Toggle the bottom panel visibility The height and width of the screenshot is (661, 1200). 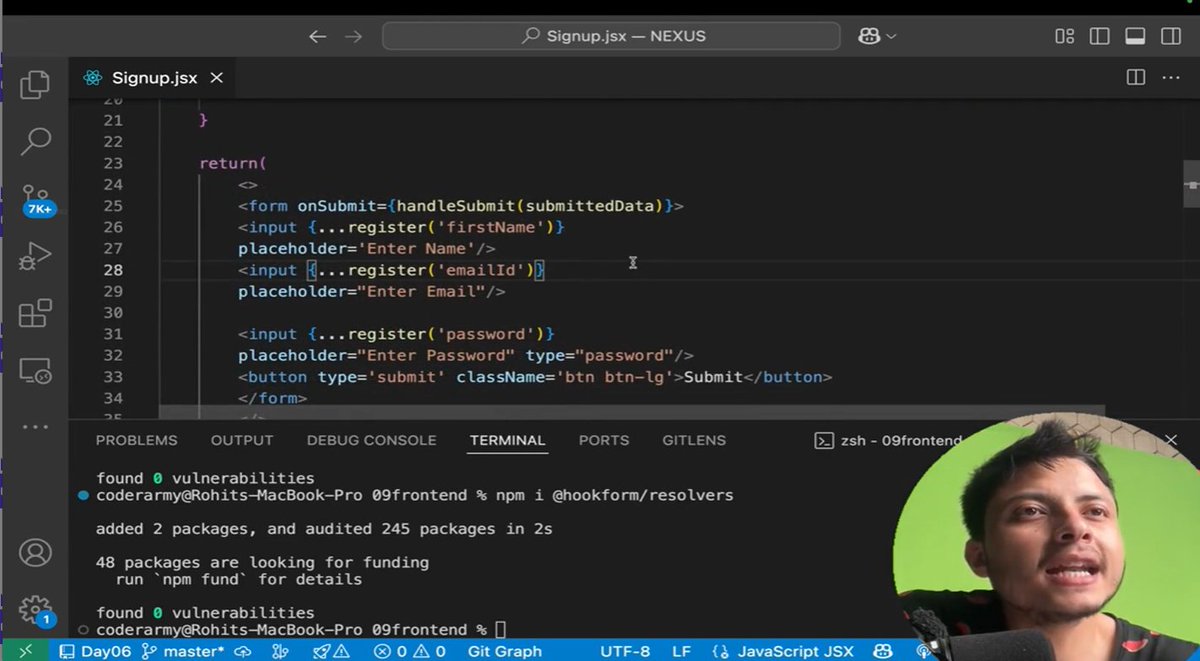1135,36
